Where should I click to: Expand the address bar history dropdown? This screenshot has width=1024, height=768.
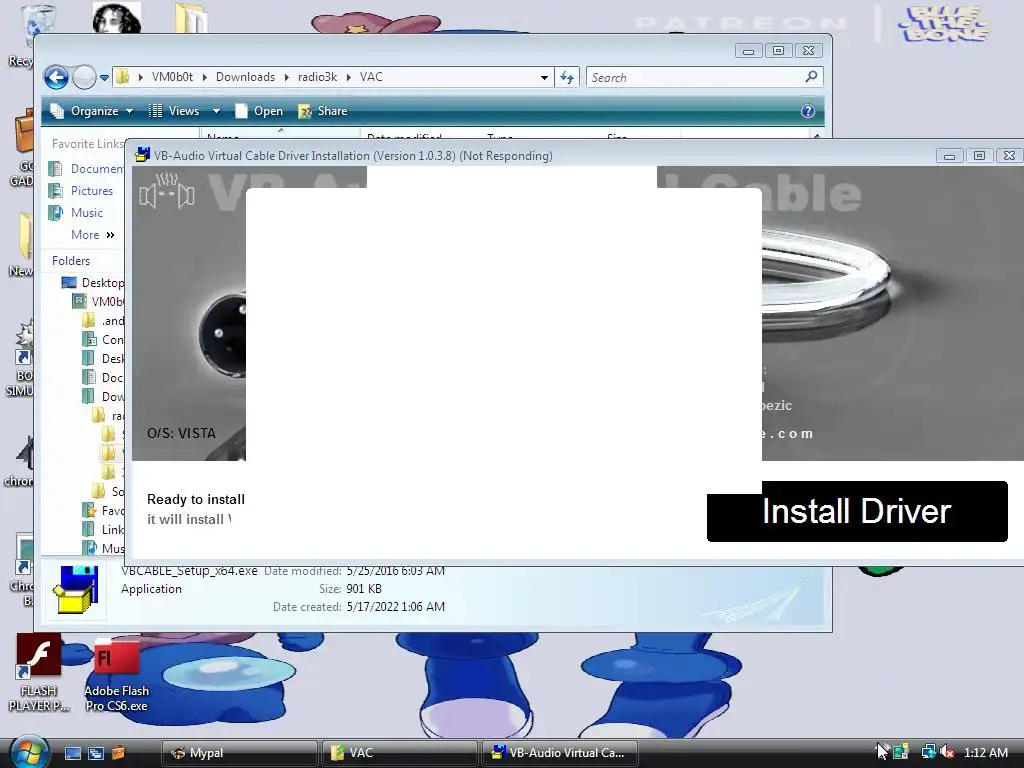(544, 78)
